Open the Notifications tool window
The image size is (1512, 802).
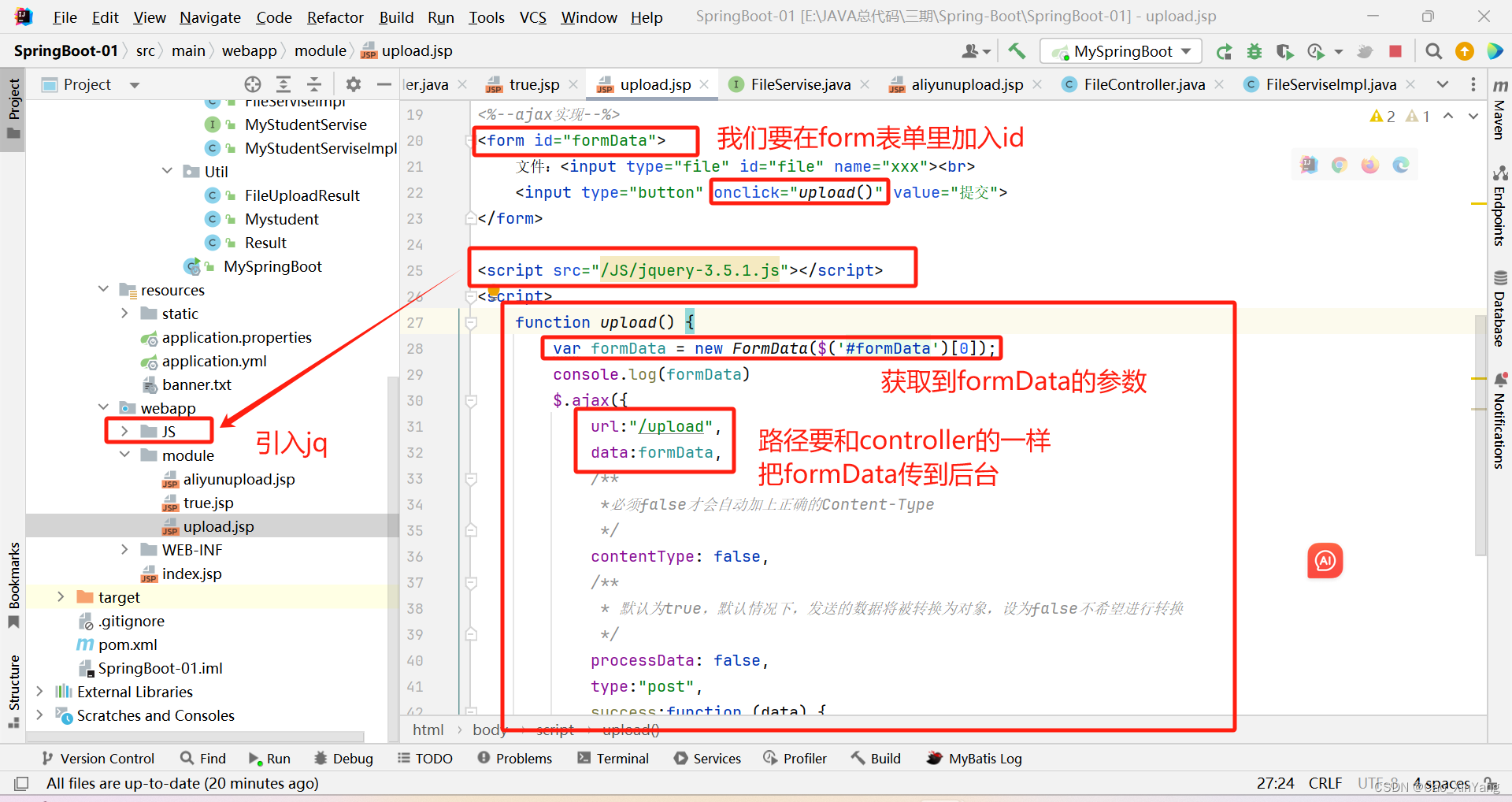(x=1500, y=421)
